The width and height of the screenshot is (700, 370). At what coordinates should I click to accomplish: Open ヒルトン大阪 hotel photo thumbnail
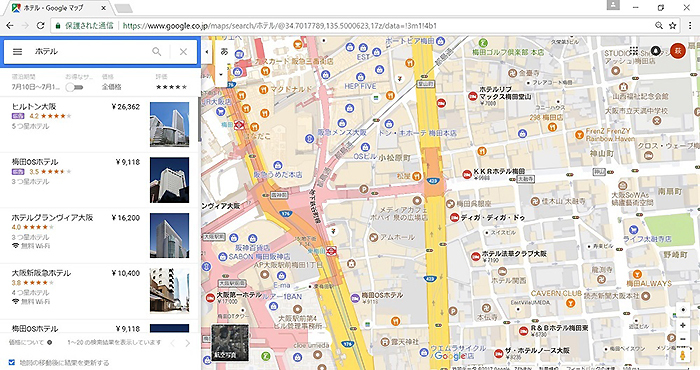169,124
